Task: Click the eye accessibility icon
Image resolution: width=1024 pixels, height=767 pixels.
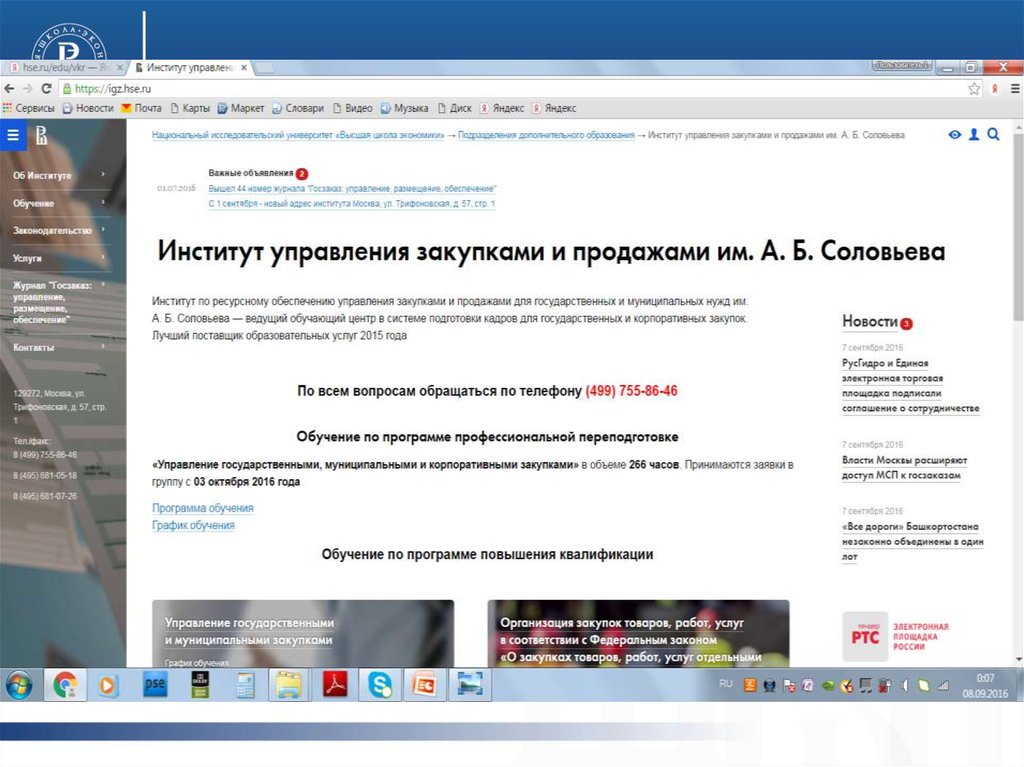Action: (x=955, y=135)
